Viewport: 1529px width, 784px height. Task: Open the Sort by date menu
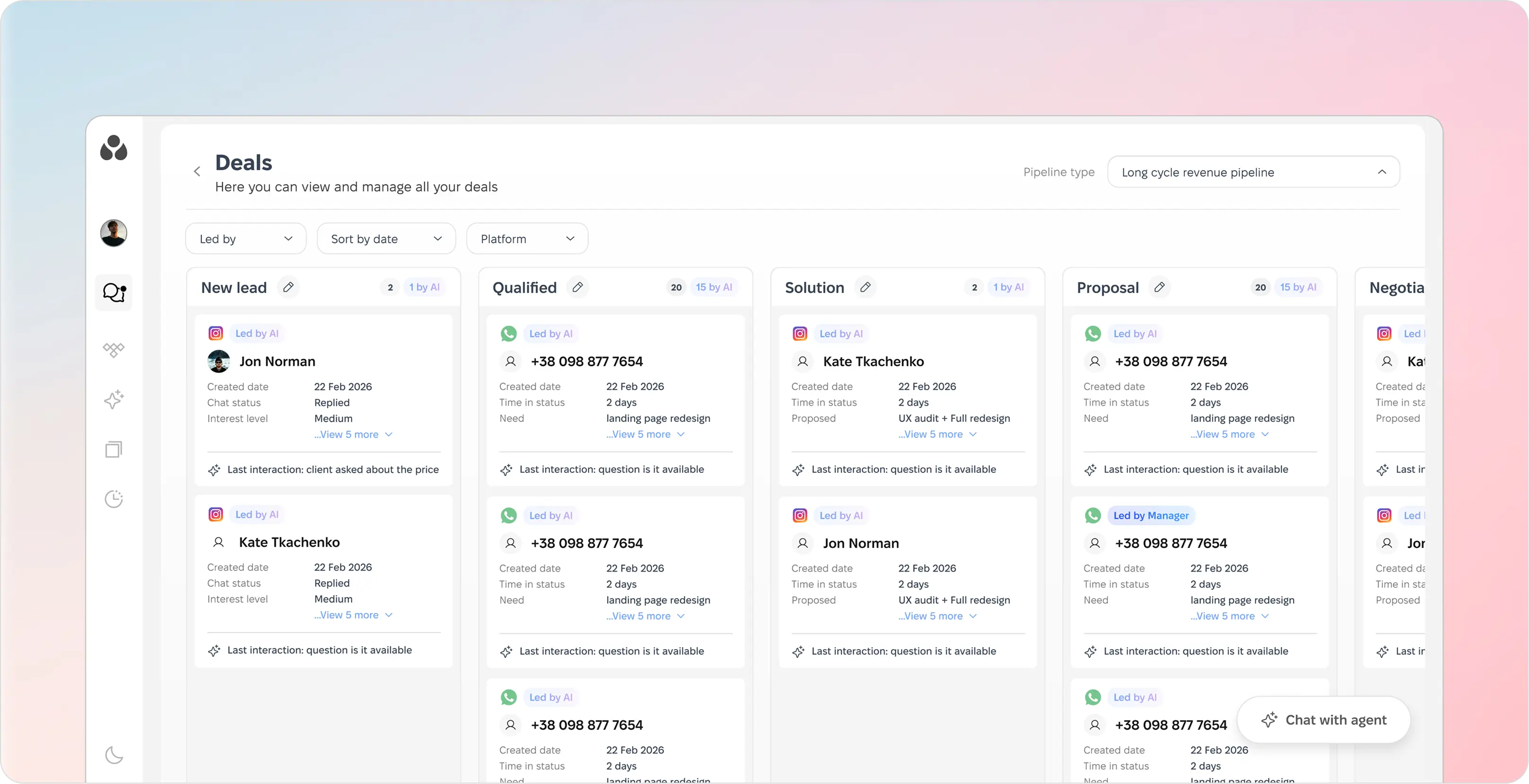pyautogui.click(x=386, y=238)
